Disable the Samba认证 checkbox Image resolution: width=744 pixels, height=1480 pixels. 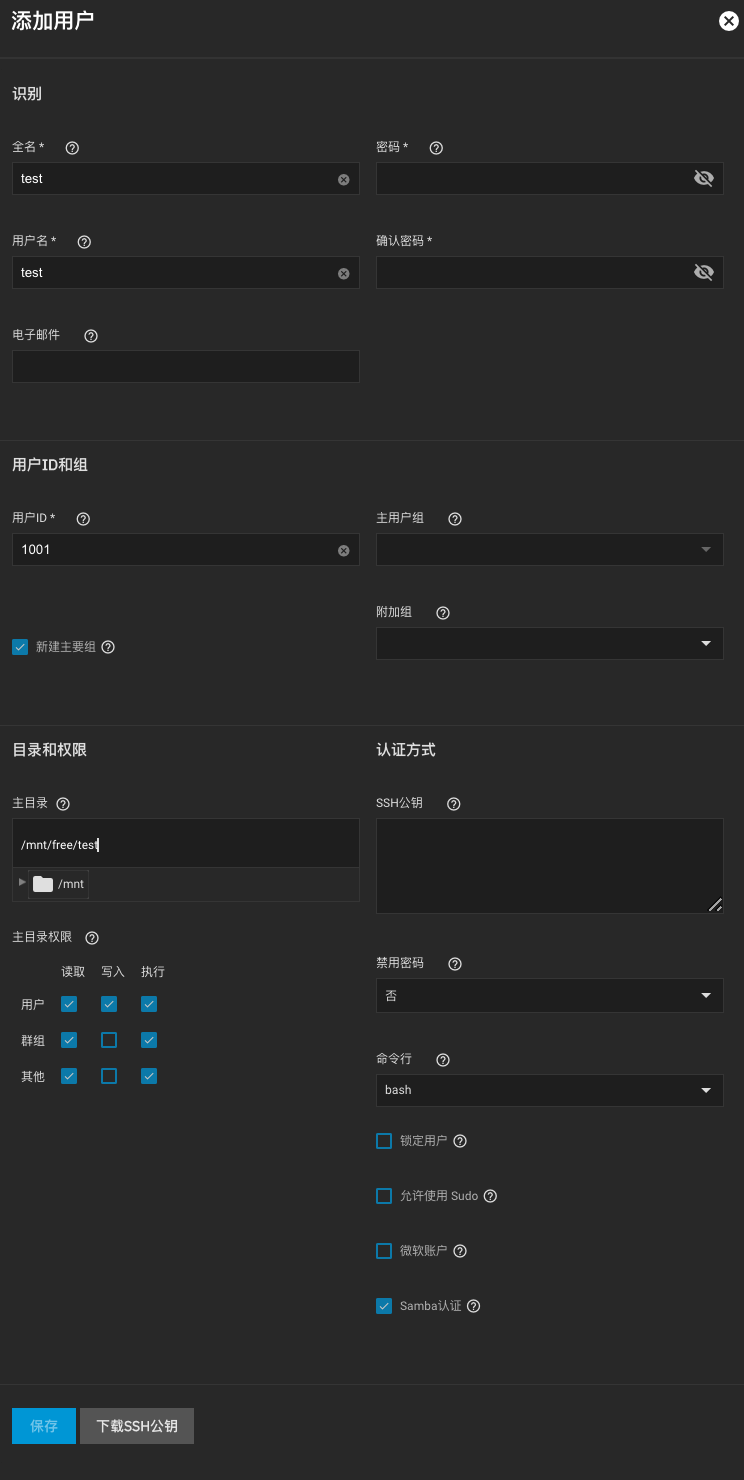click(x=384, y=1306)
